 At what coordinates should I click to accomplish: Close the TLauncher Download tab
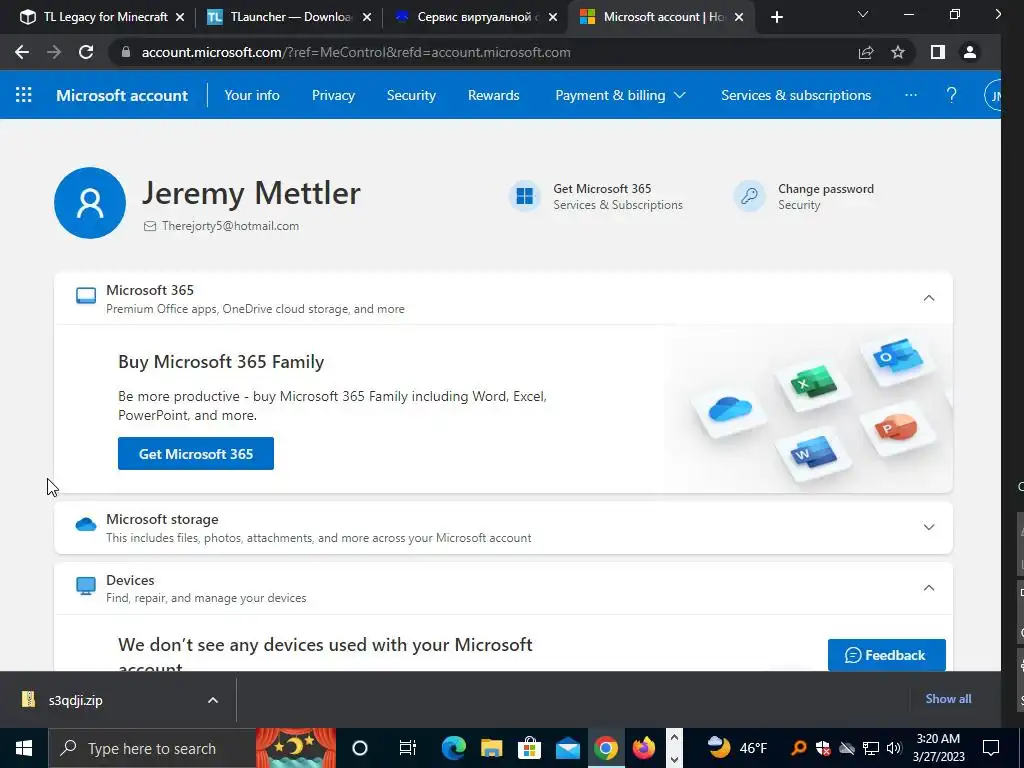coord(367,18)
